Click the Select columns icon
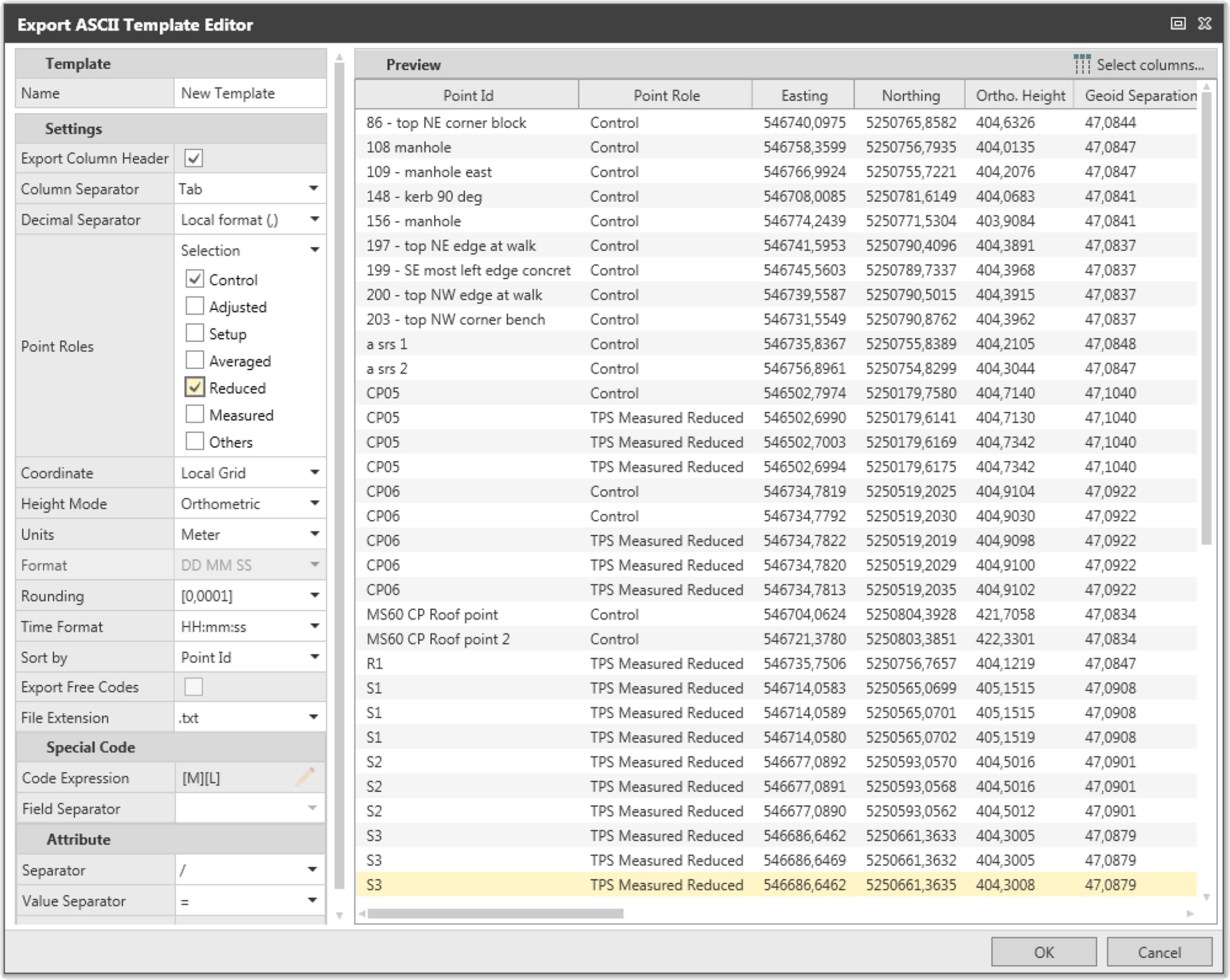Viewport: 1230px width, 980px height. click(x=1082, y=64)
